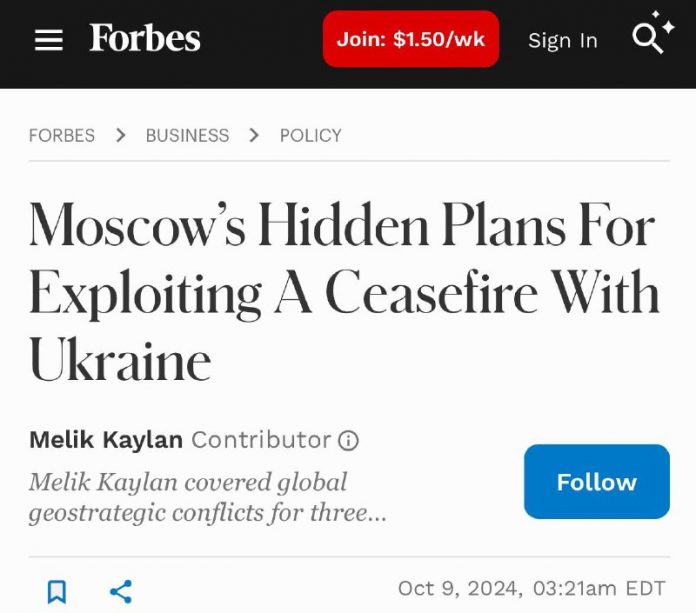Click the Moscow's Hidden Plans headline
The image size is (696, 613).
click(343, 292)
